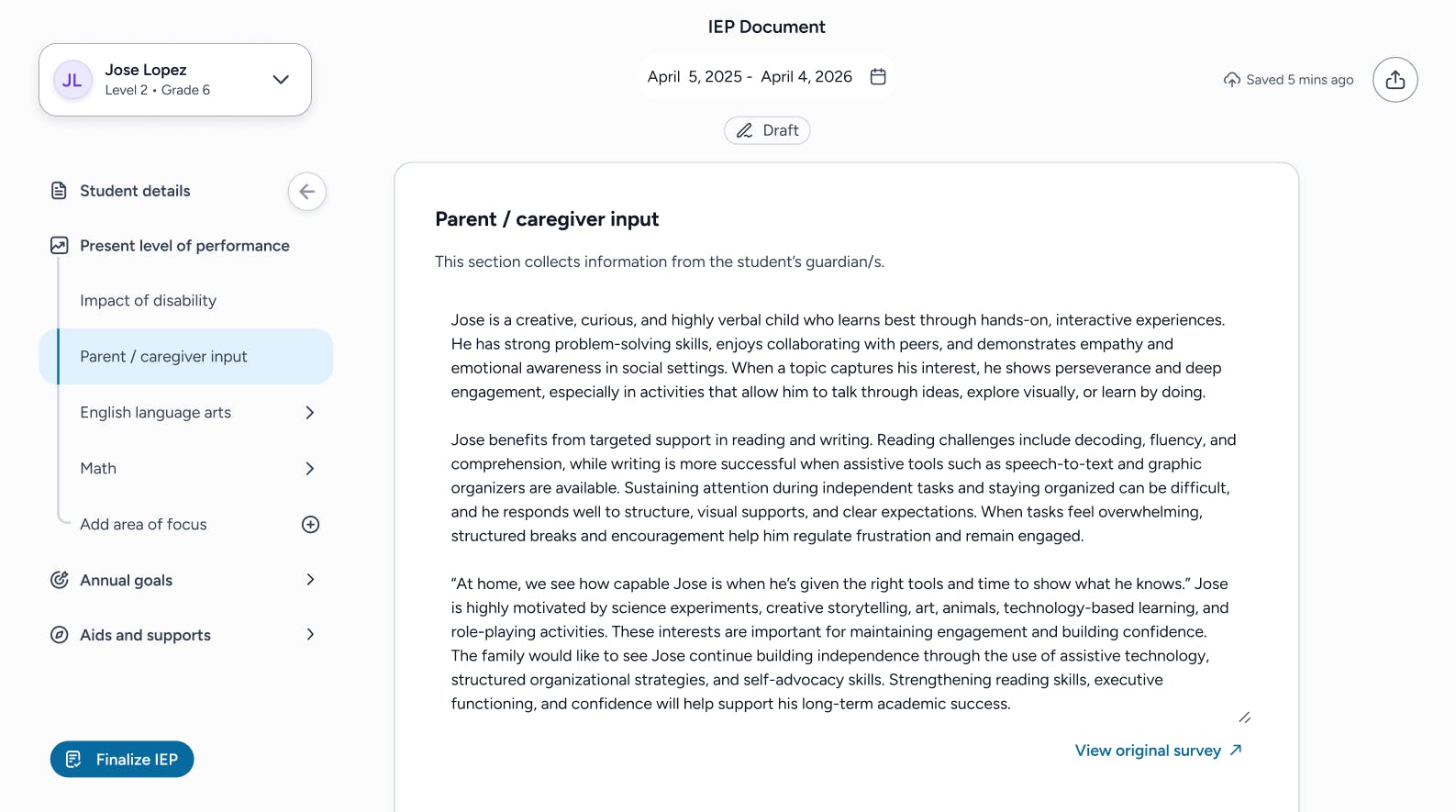Click the text area resize handle

tap(1244, 717)
